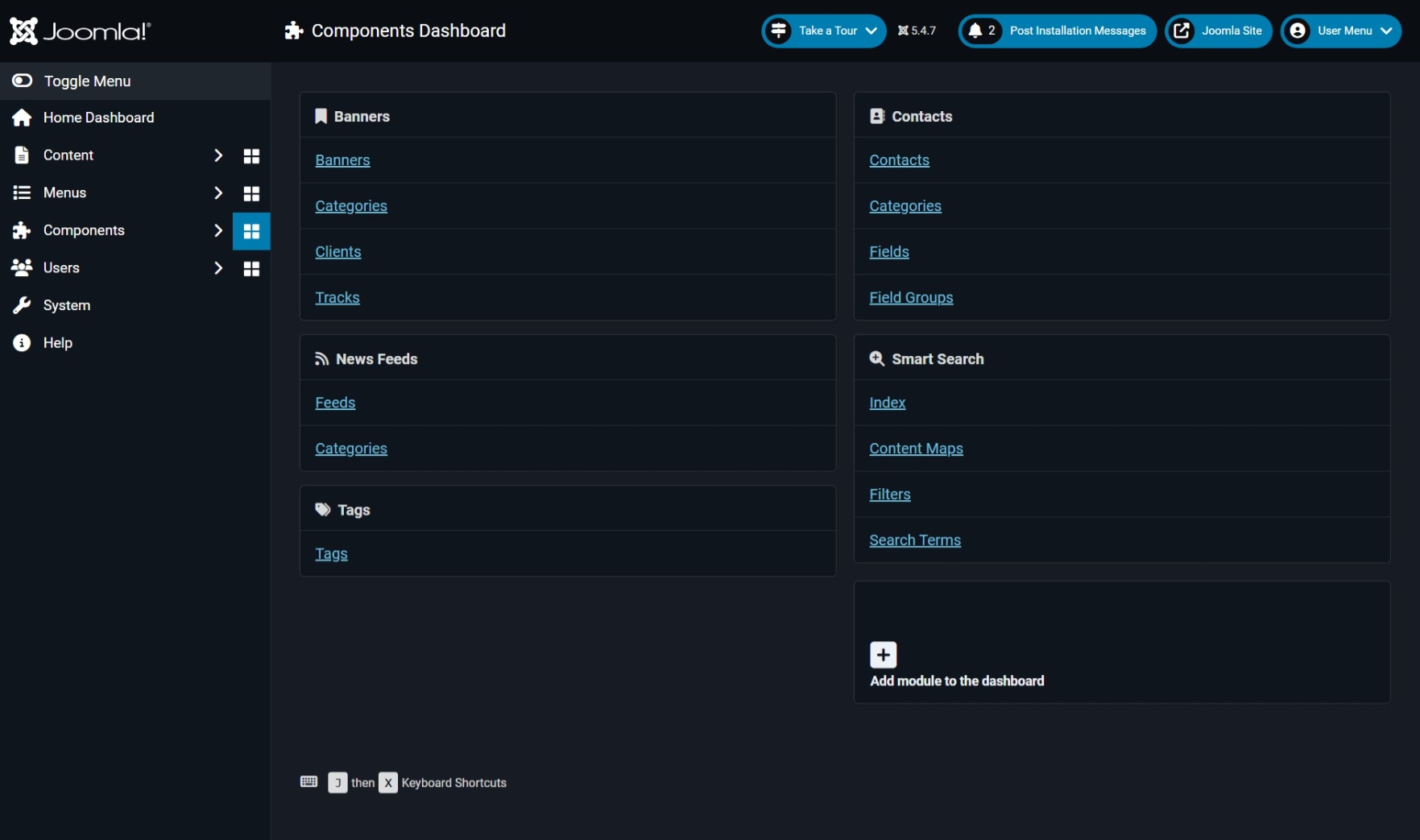Click the Content file icon in sidebar

coord(22,155)
